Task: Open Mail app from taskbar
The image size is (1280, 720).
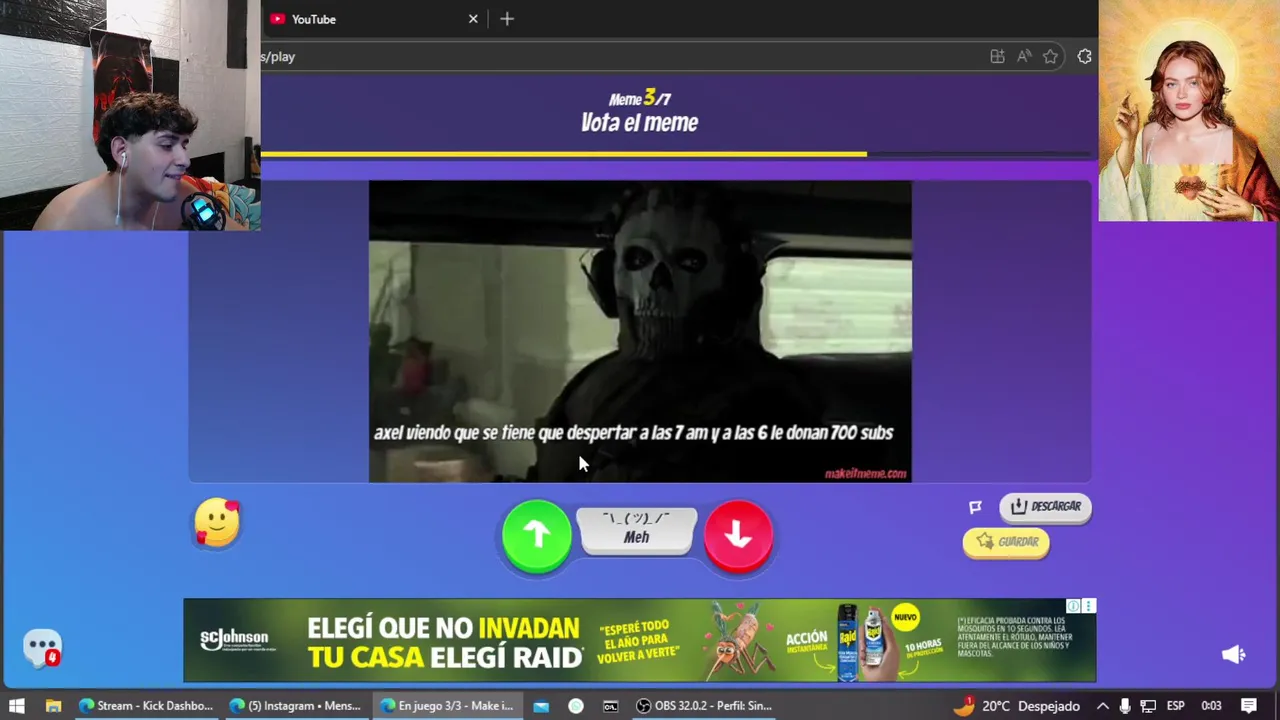Action: pyautogui.click(x=541, y=705)
